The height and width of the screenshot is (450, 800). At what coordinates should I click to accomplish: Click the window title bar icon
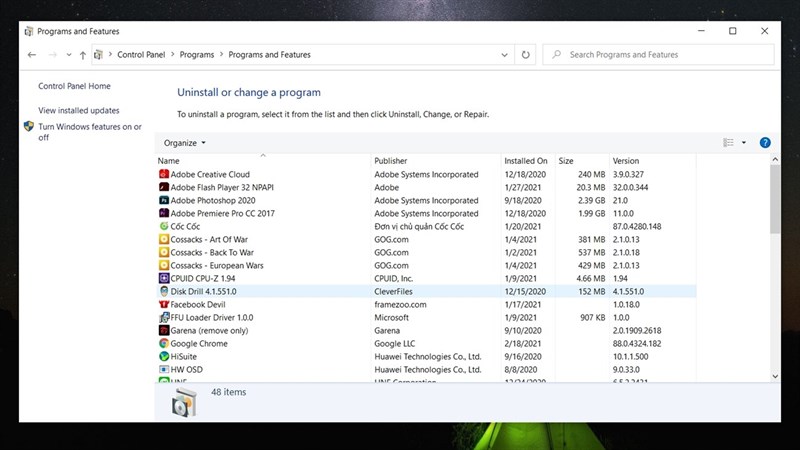[x=29, y=31]
